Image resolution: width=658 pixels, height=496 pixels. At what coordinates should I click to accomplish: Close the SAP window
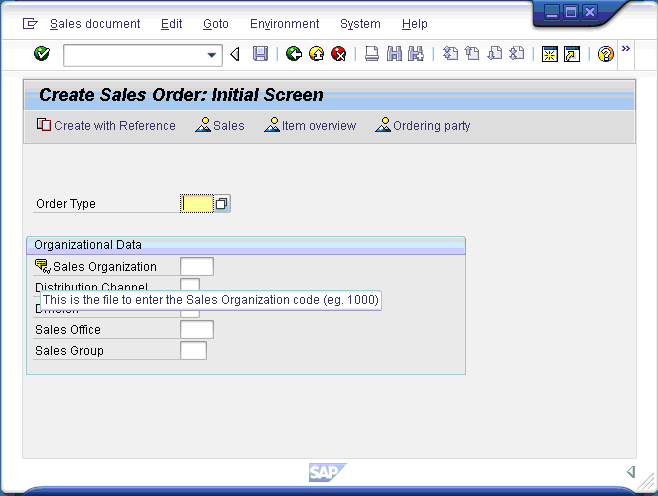tap(590, 12)
